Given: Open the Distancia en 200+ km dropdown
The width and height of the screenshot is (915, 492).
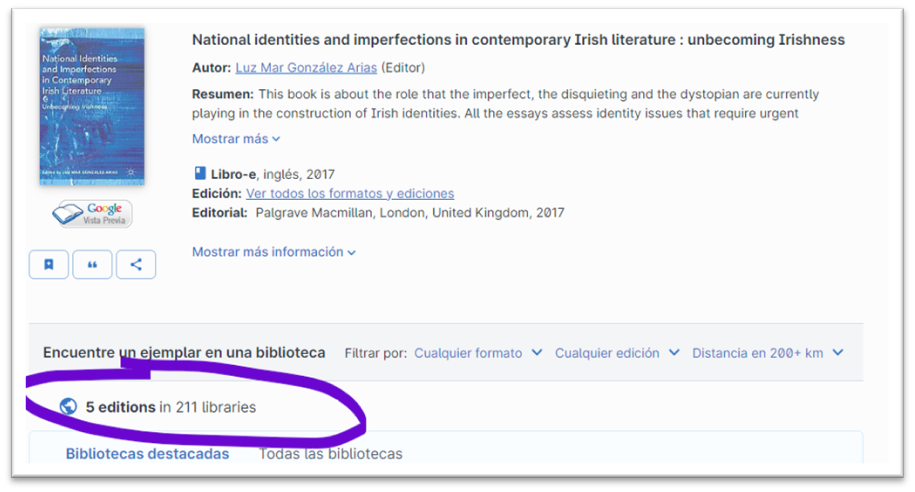Looking at the screenshot, I should [x=767, y=353].
